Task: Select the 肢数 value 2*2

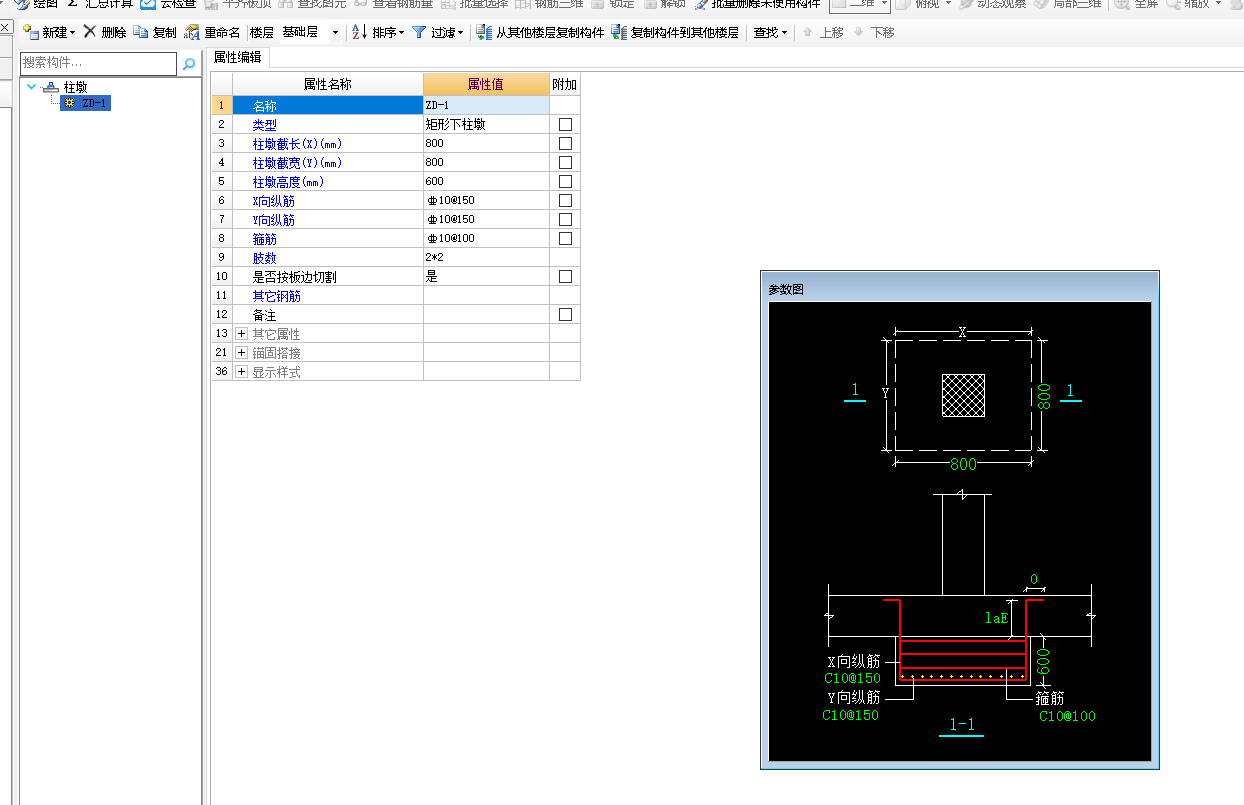Action: 486,257
